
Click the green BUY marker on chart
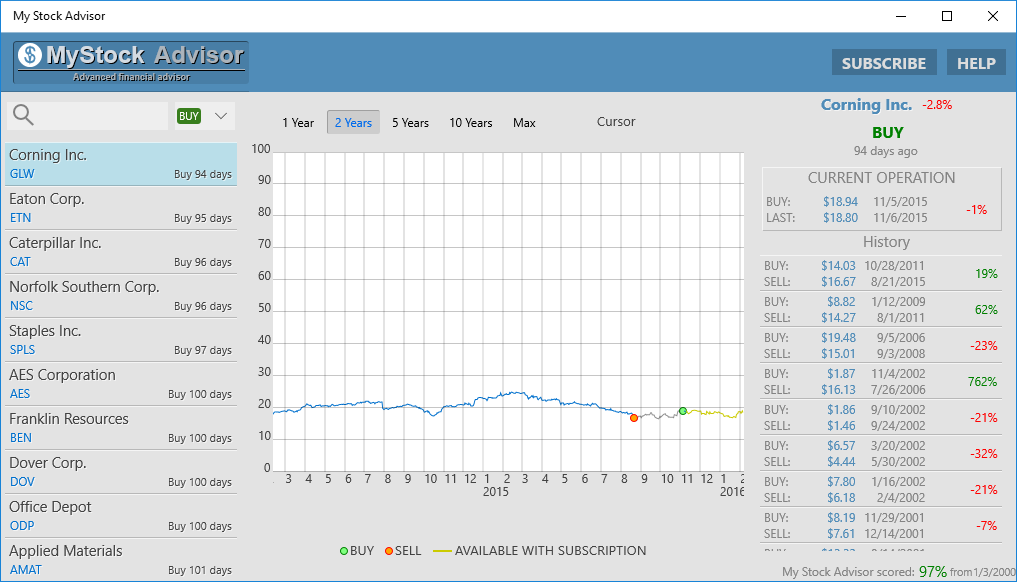(x=683, y=411)
